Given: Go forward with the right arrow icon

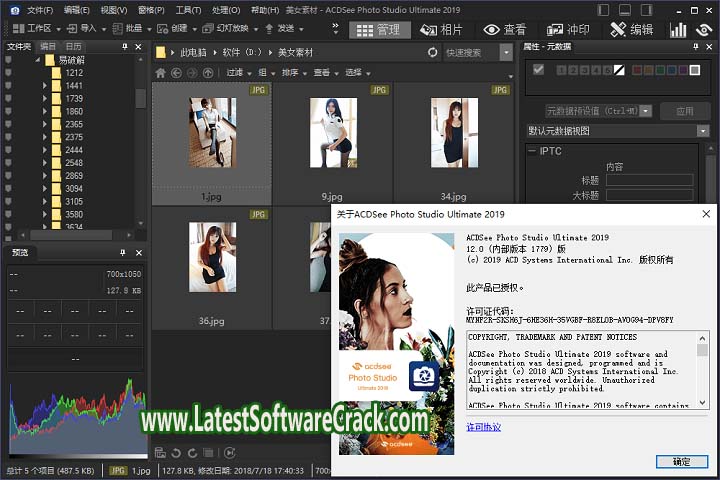Looking at the screenshot, I should point(192,73).
